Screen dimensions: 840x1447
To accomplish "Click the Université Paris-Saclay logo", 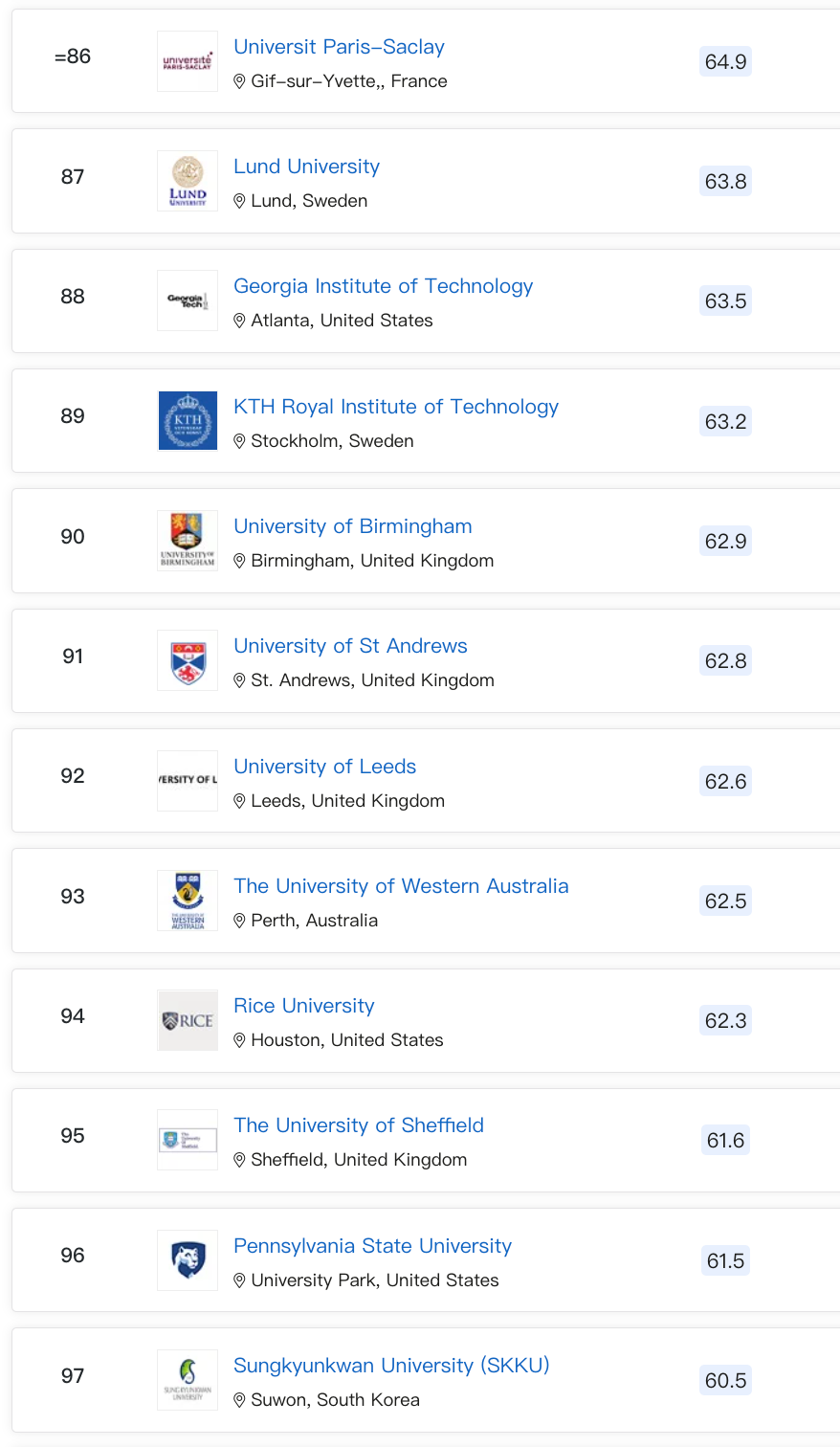I will [188, 61].
